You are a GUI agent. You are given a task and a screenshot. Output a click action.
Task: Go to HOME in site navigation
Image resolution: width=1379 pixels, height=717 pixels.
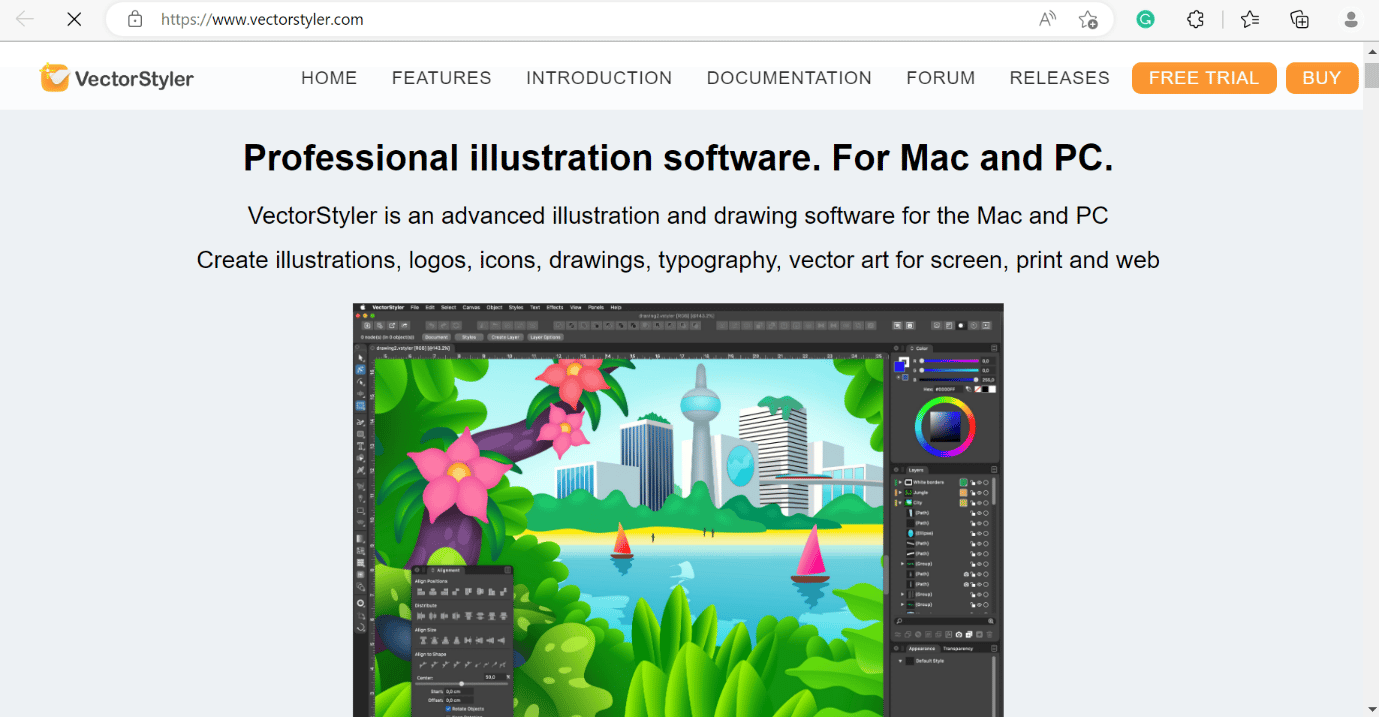(x=329, y=78)
